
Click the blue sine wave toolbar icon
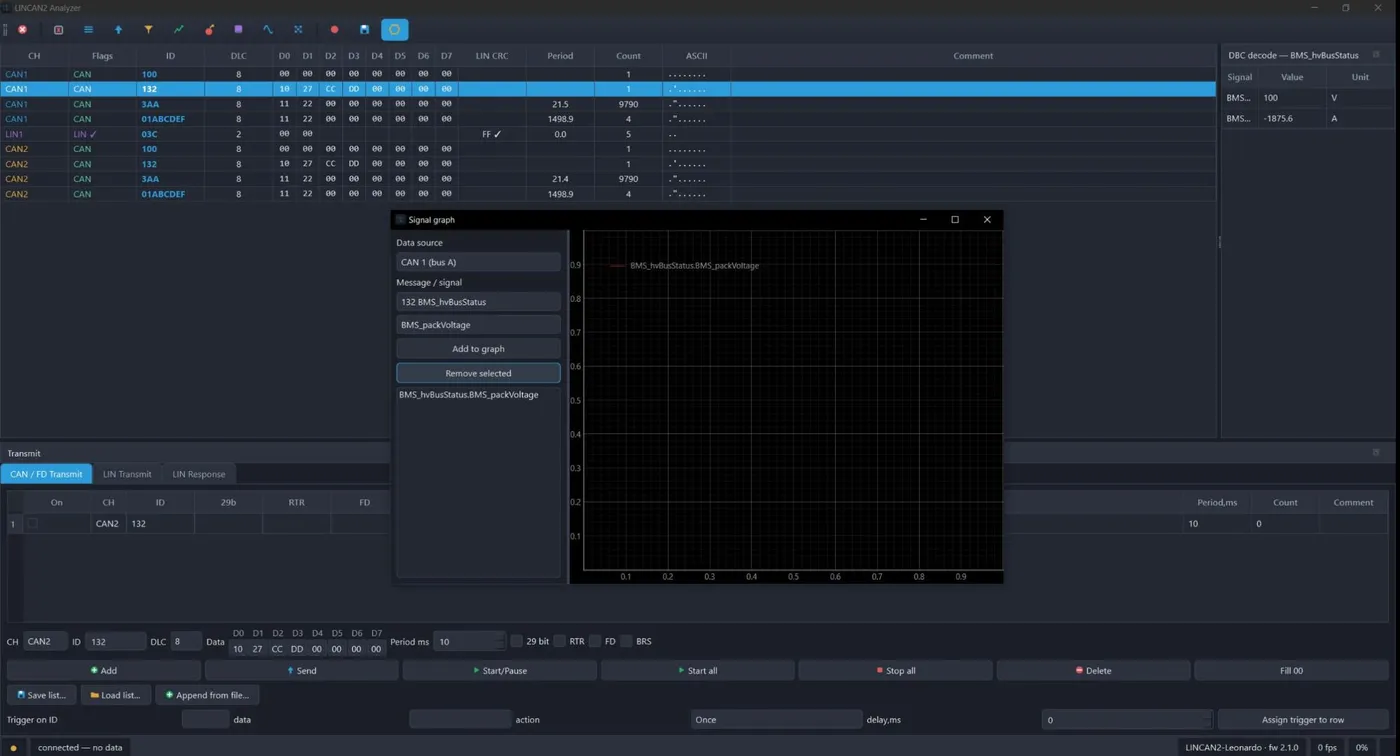pos(268,30)
